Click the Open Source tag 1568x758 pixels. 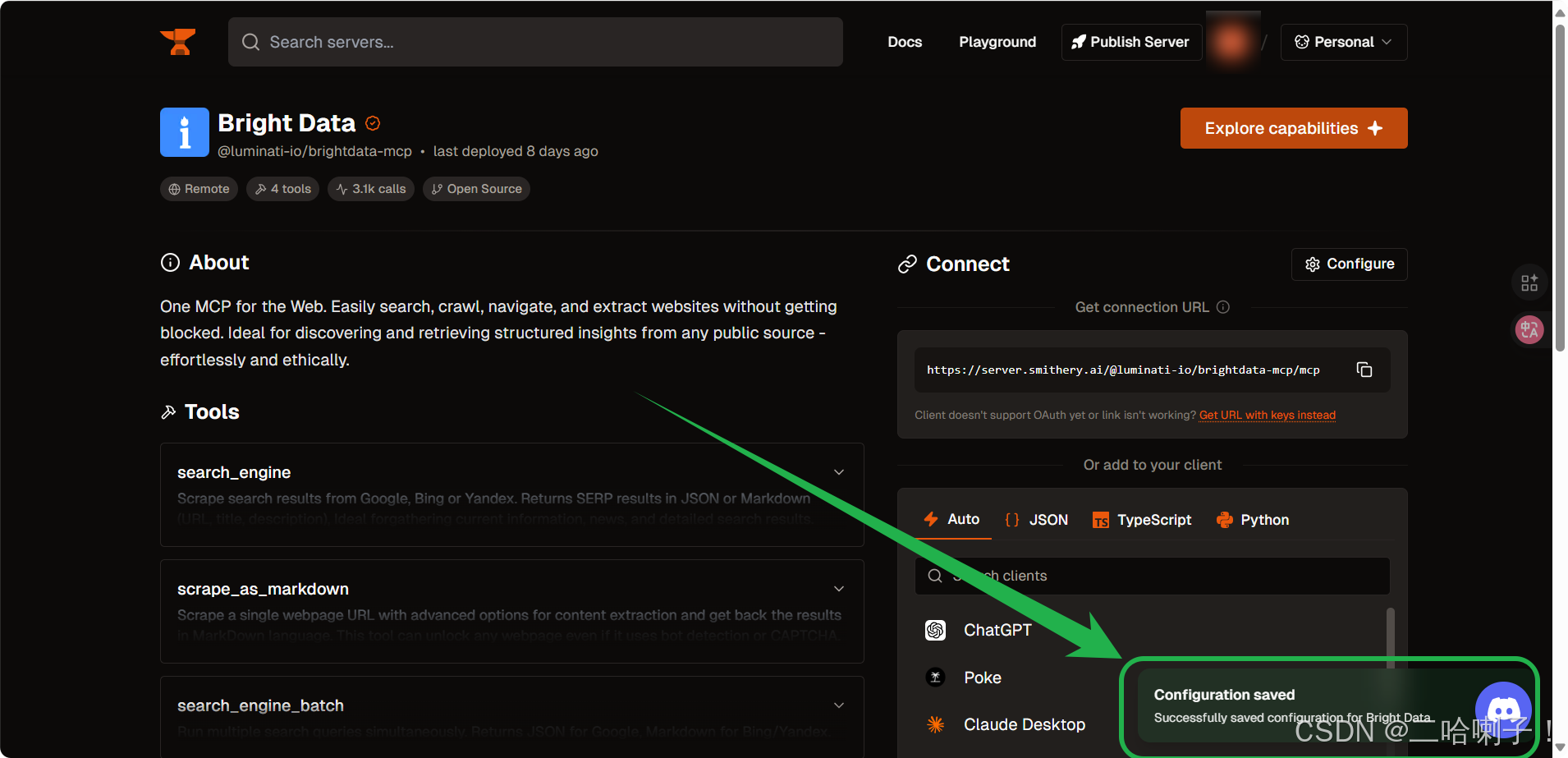pos(476,189)
